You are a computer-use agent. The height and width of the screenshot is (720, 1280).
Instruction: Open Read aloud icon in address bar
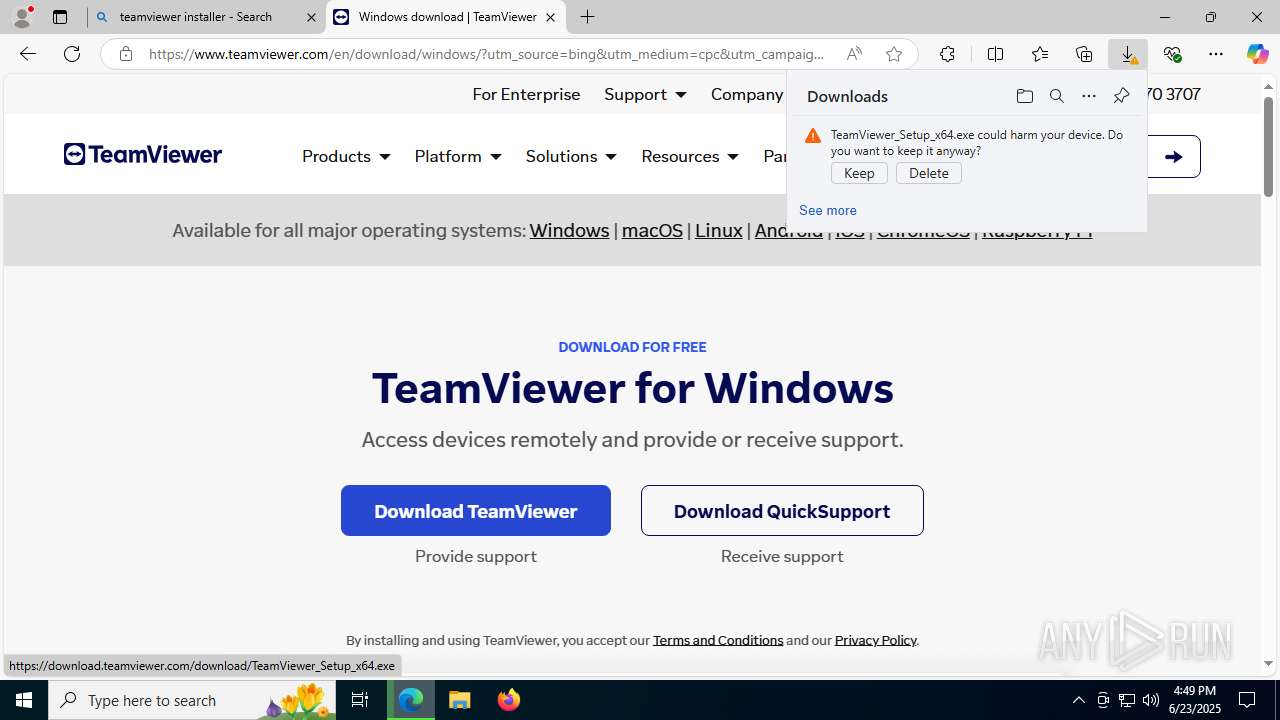point(854,54)
